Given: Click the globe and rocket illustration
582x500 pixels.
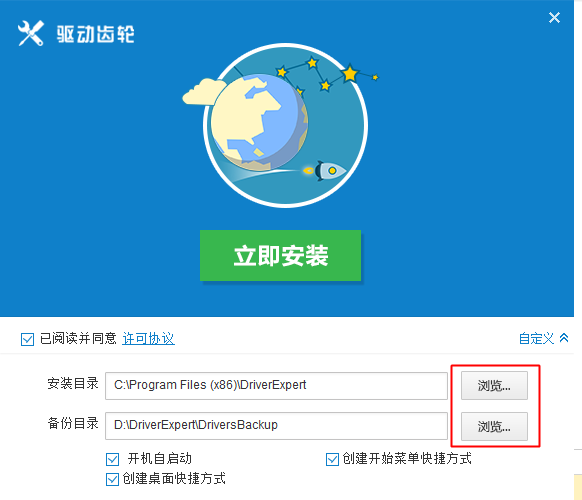Looking at the screenshot, I should pyautogui.click(x=282, y=125).
